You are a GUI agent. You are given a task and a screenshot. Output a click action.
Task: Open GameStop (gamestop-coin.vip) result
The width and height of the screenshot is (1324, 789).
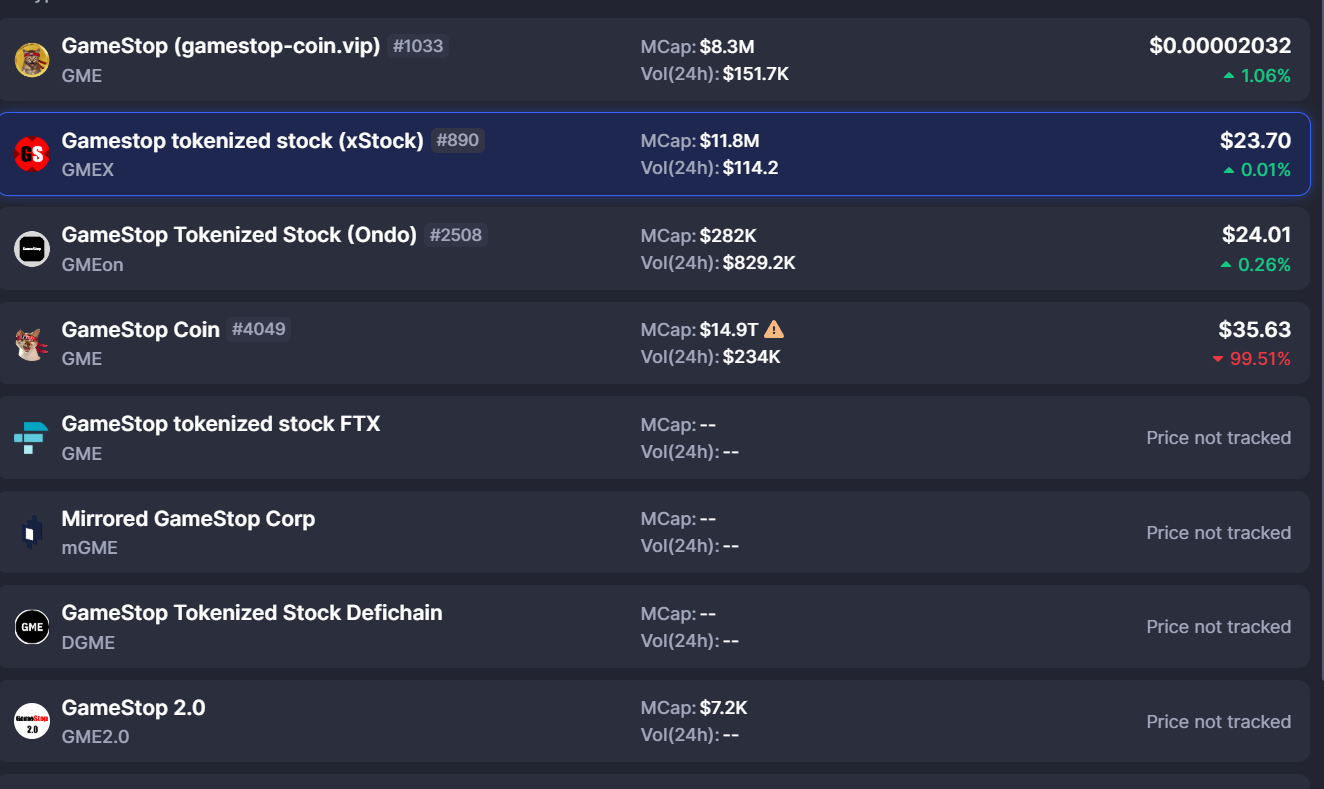[654, 59]
